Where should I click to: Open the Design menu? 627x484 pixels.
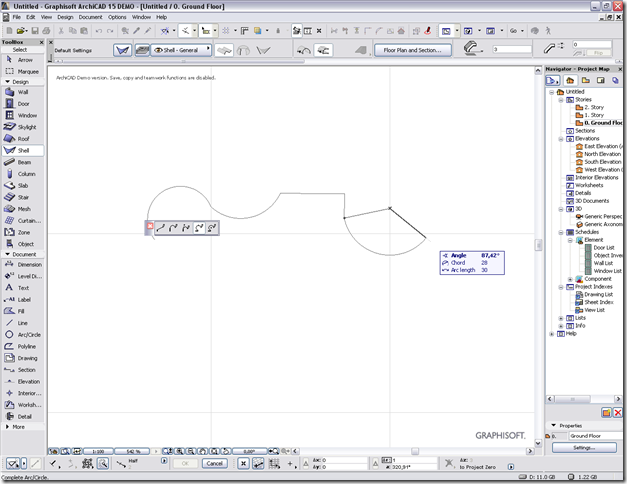click(x=65, y=17)
